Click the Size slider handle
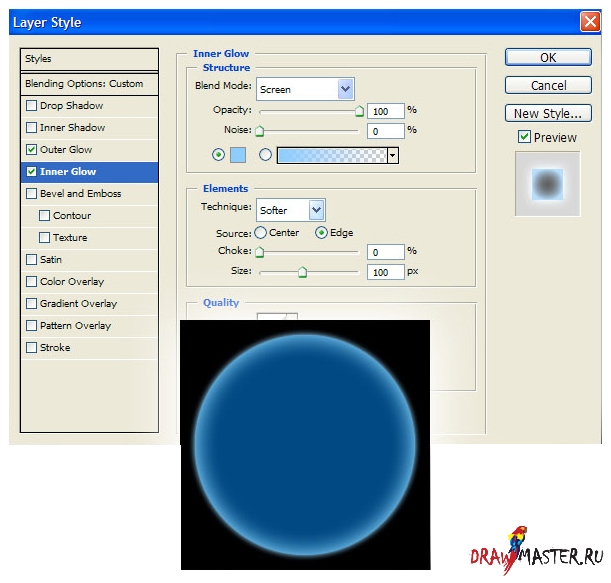The width and height of the screenshot is (611, 583). pyautogui.click(x=302, y=272)
